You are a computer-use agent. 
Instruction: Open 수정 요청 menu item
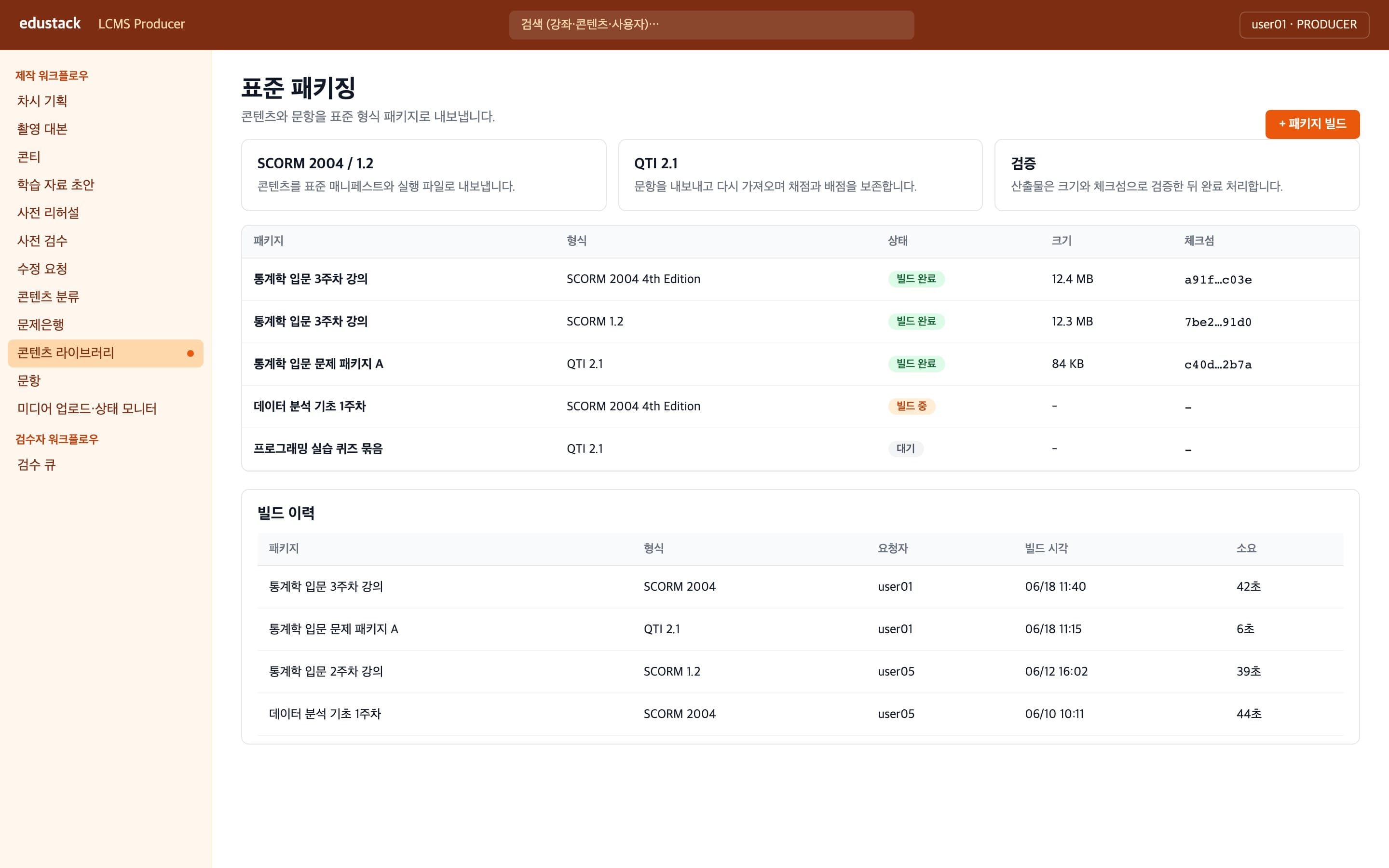pyautogui.click(x=106, y=269)
